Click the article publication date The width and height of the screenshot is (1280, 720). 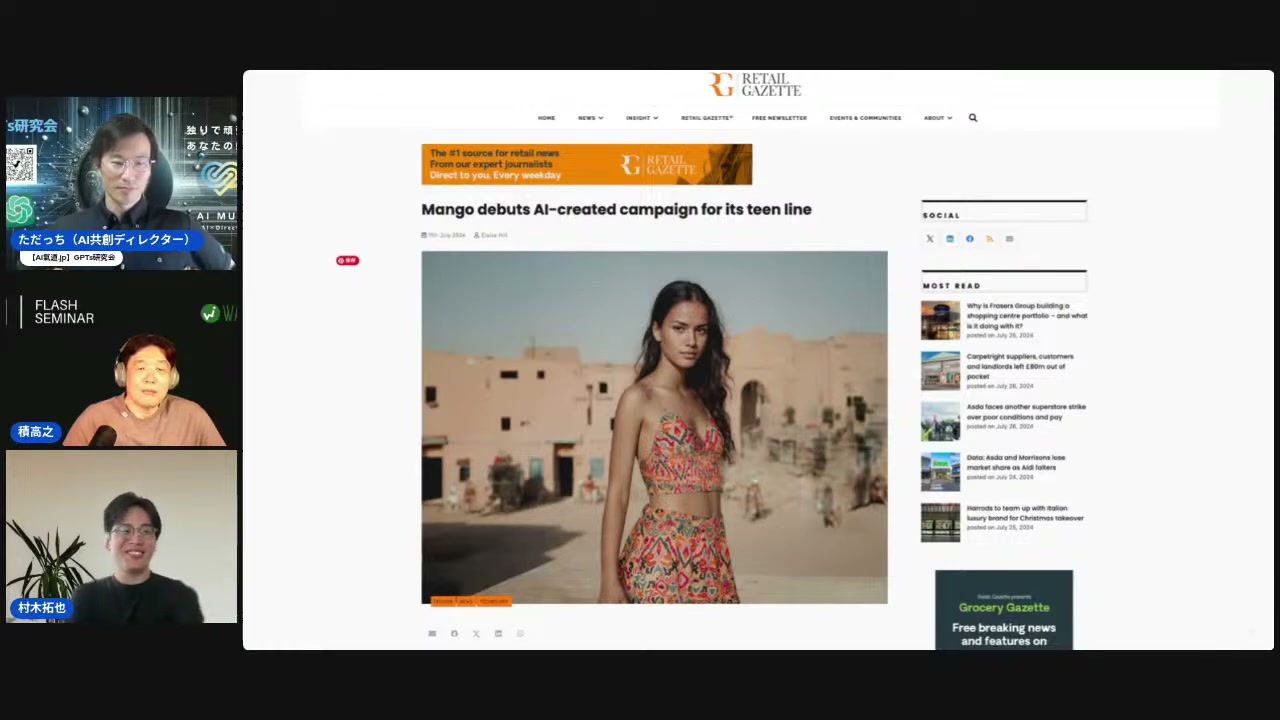[x=444, y=235]
